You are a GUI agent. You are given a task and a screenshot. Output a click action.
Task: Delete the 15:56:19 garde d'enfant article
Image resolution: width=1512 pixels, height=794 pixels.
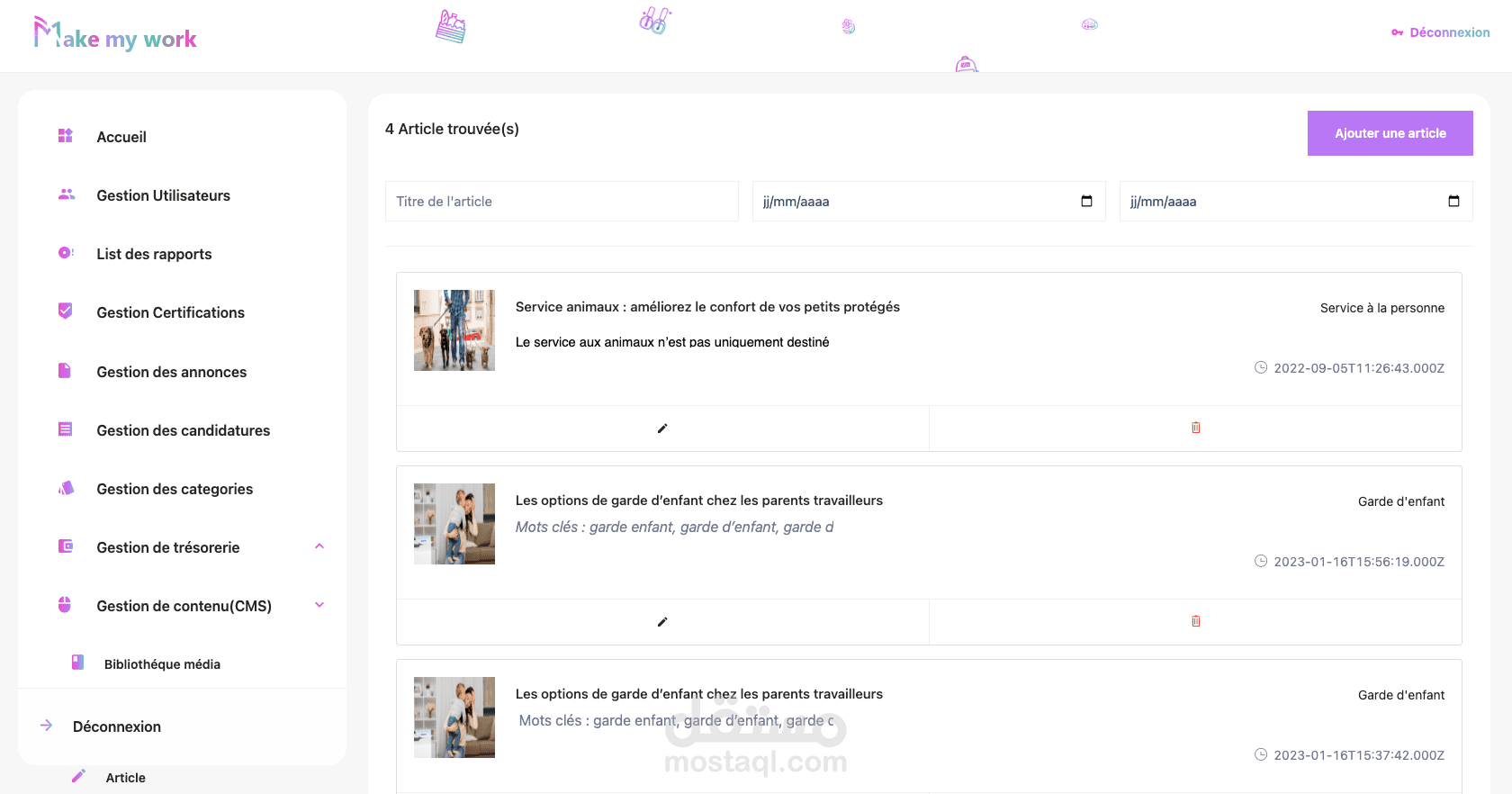pos(1196,621)
